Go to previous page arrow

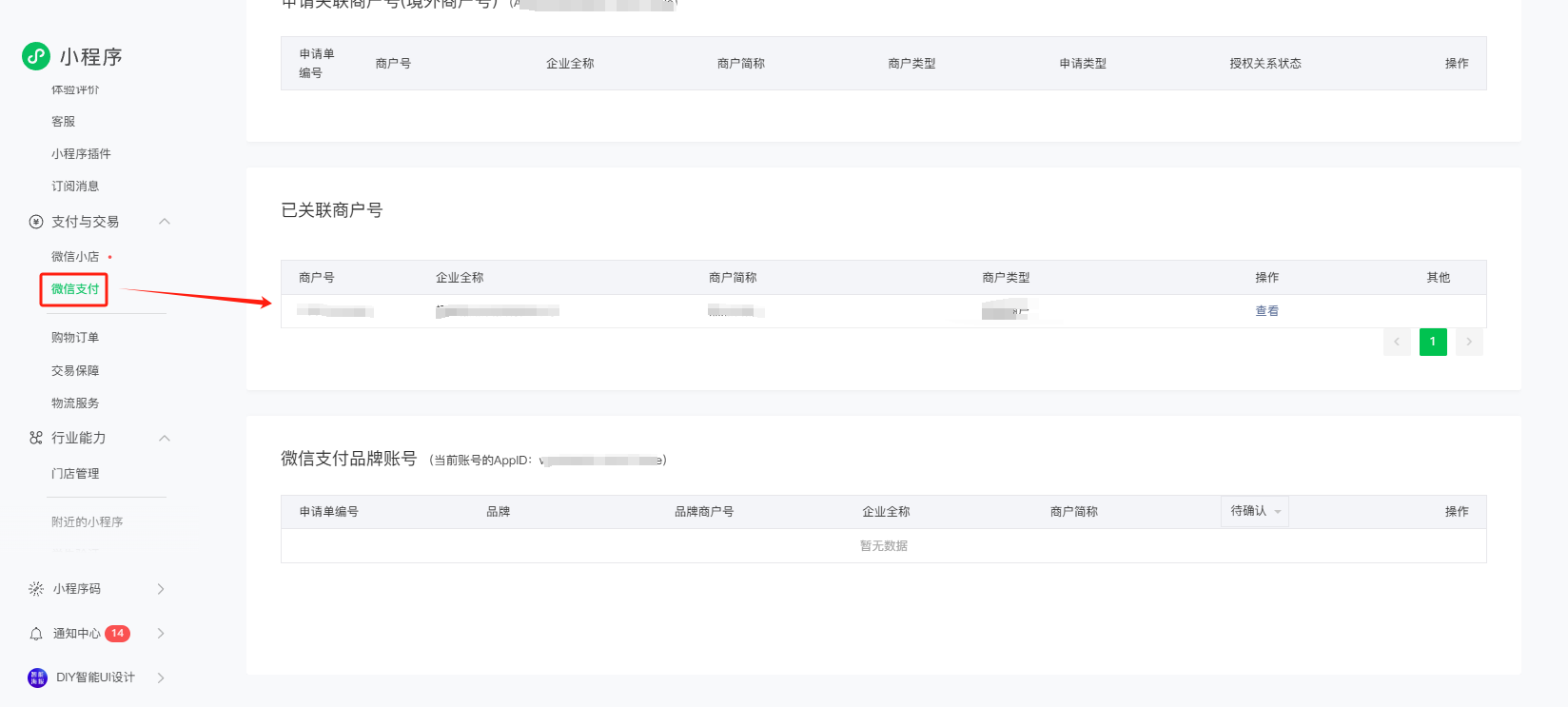(x=1397, y=342)
